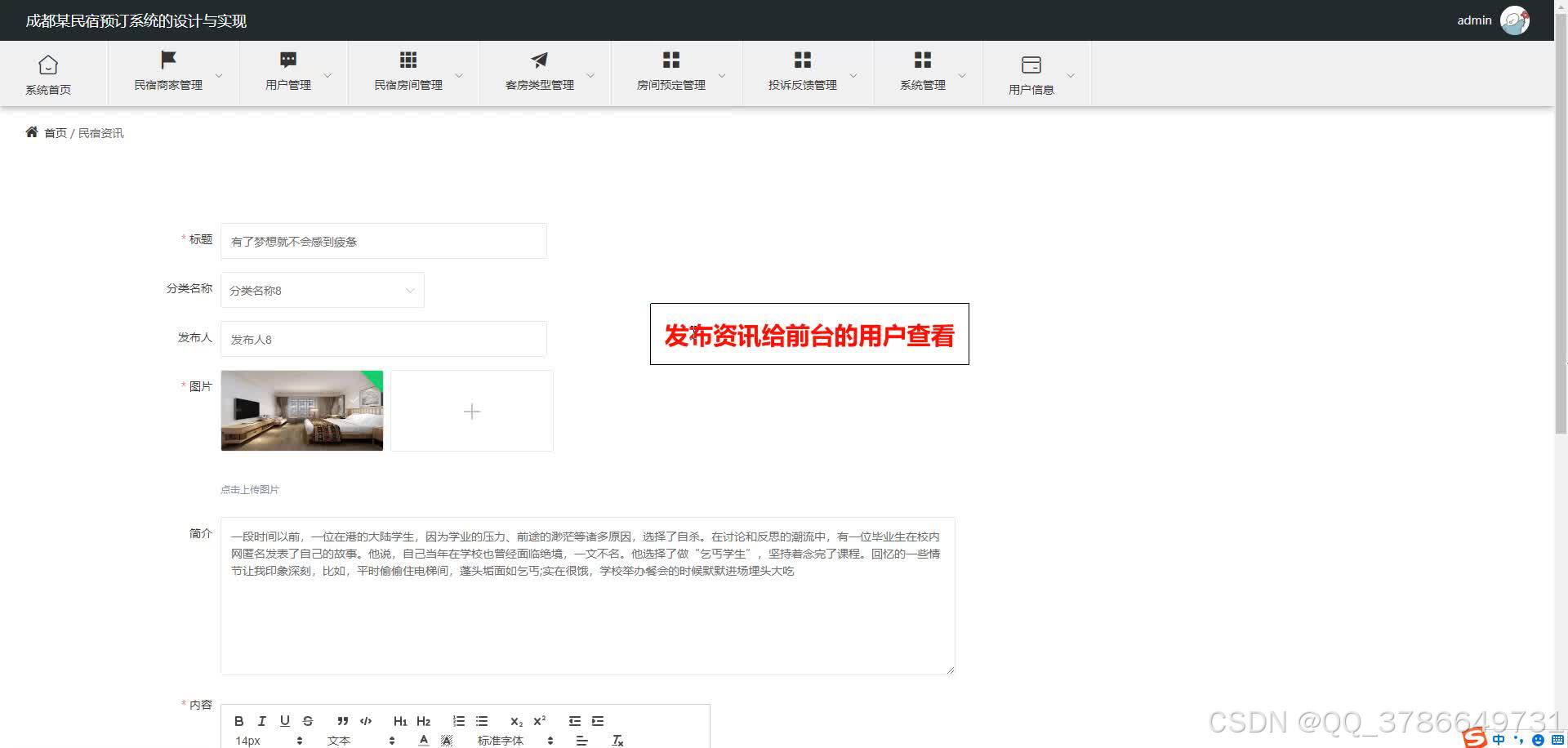Click the 简介 textarea
The image size is (1568, 748).
pos(588,596)
